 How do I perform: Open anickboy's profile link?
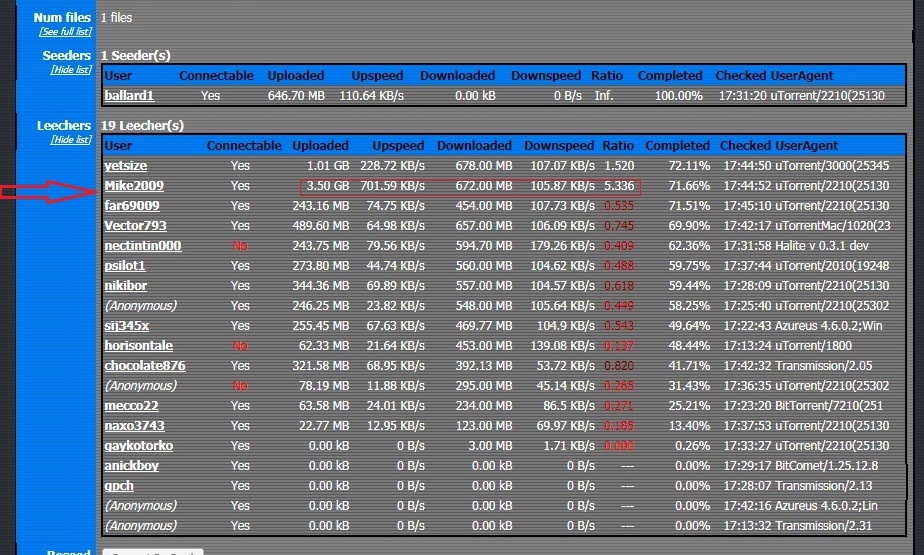[x=131, y=466]
